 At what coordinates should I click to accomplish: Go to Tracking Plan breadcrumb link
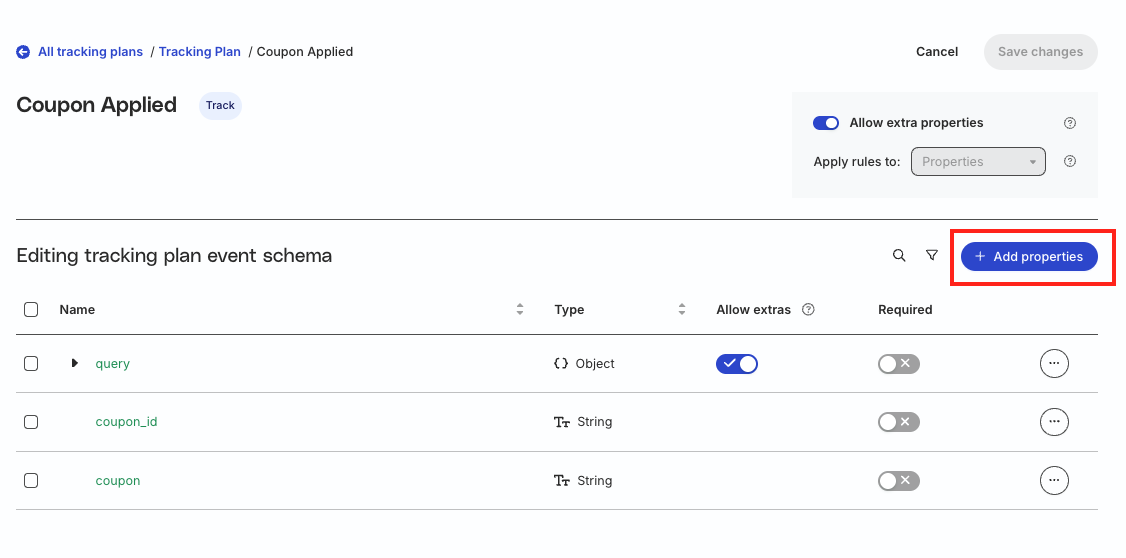click(x=200, y=52)
